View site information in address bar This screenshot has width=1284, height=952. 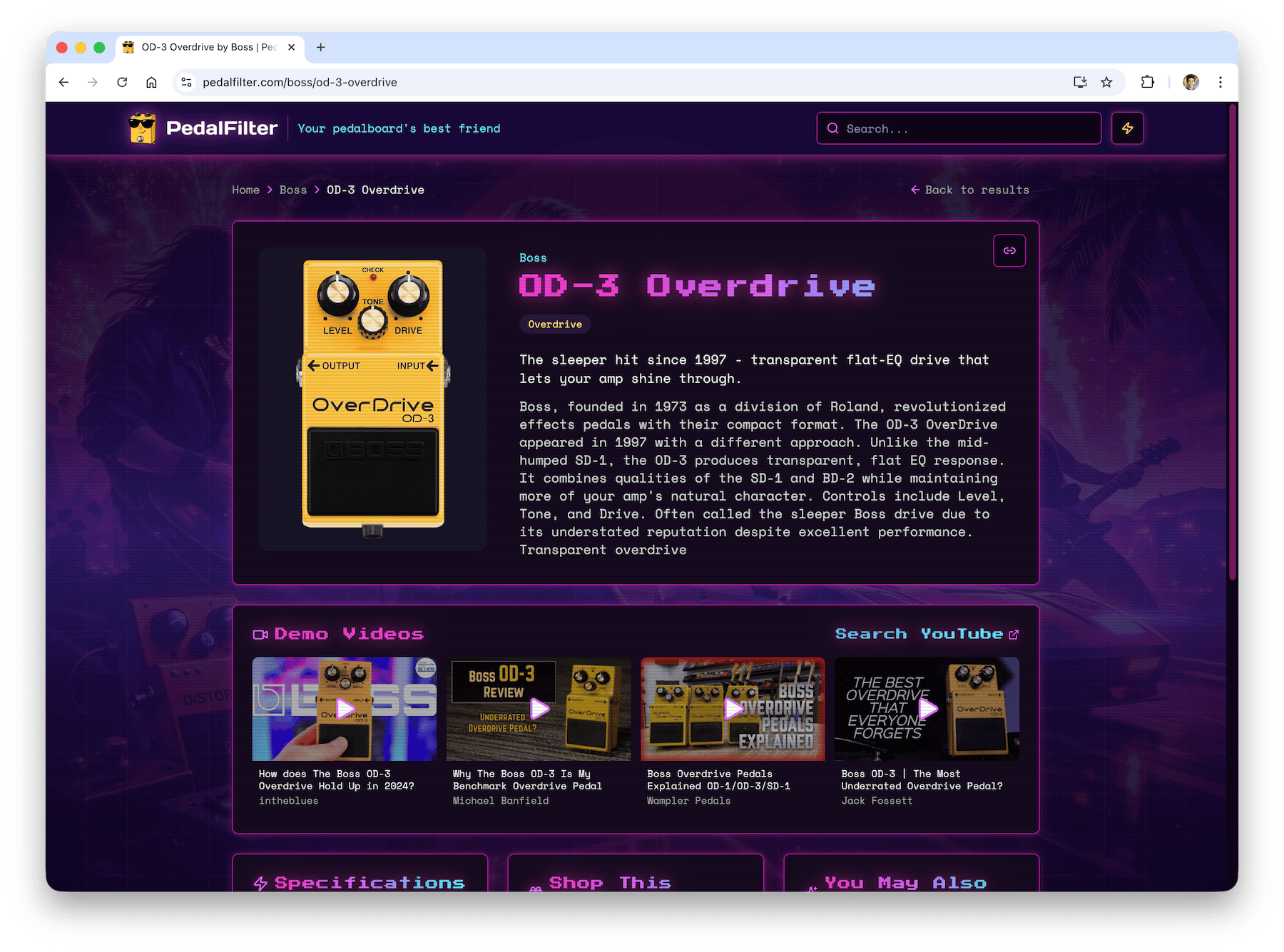[x=186, y=82]
